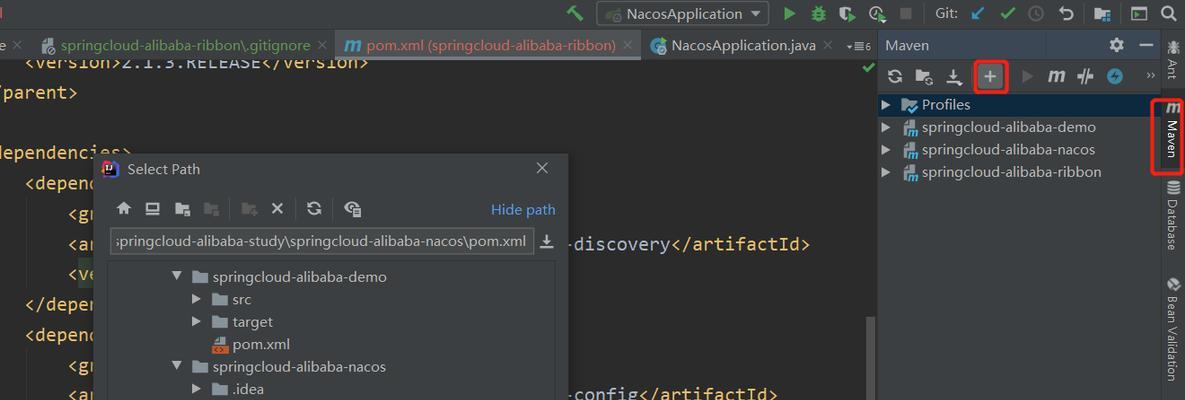This screenshot has height=400, width=1185.
Task: Delete selected item in Select Path
Action: tap(277, 209)
